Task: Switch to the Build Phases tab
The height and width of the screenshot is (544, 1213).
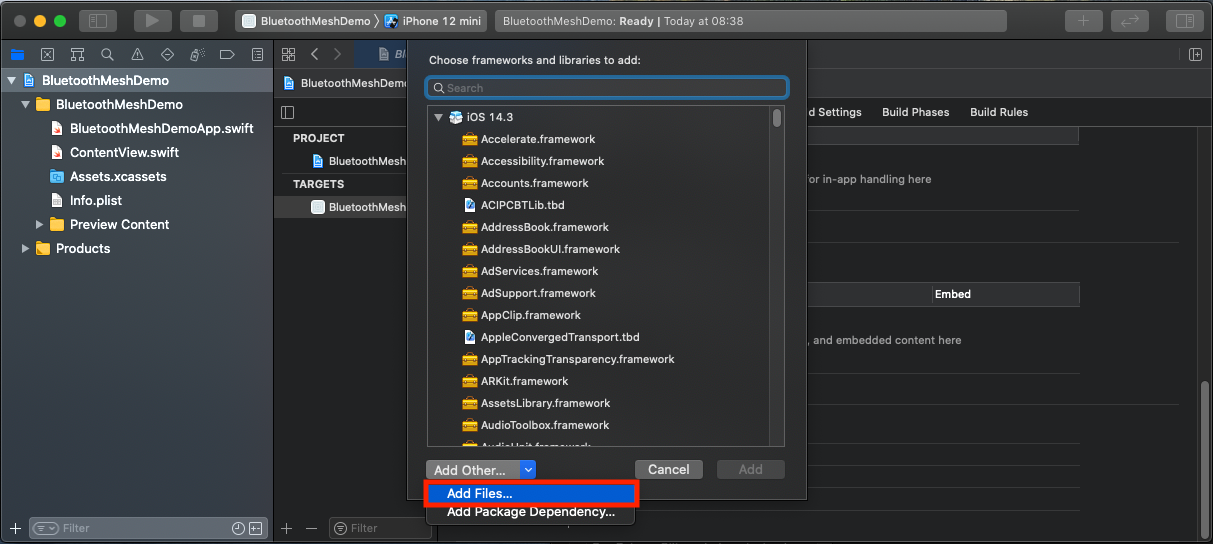Action: [915, 112]
